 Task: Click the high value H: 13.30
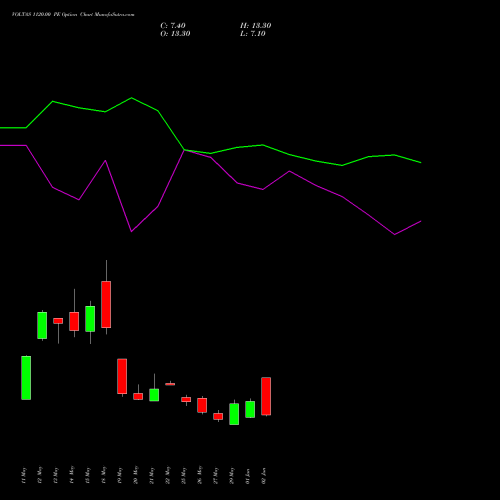(255, 26)
